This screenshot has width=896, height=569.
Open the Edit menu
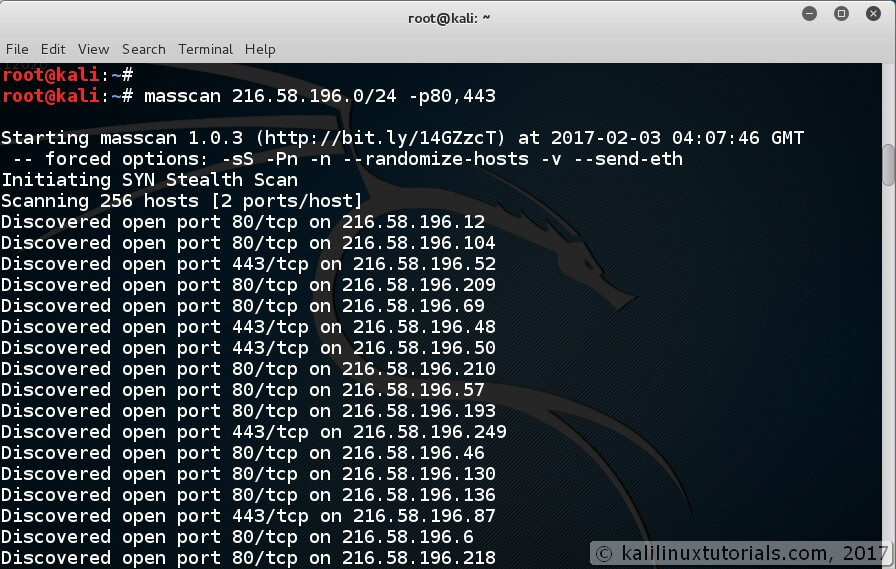53,49
